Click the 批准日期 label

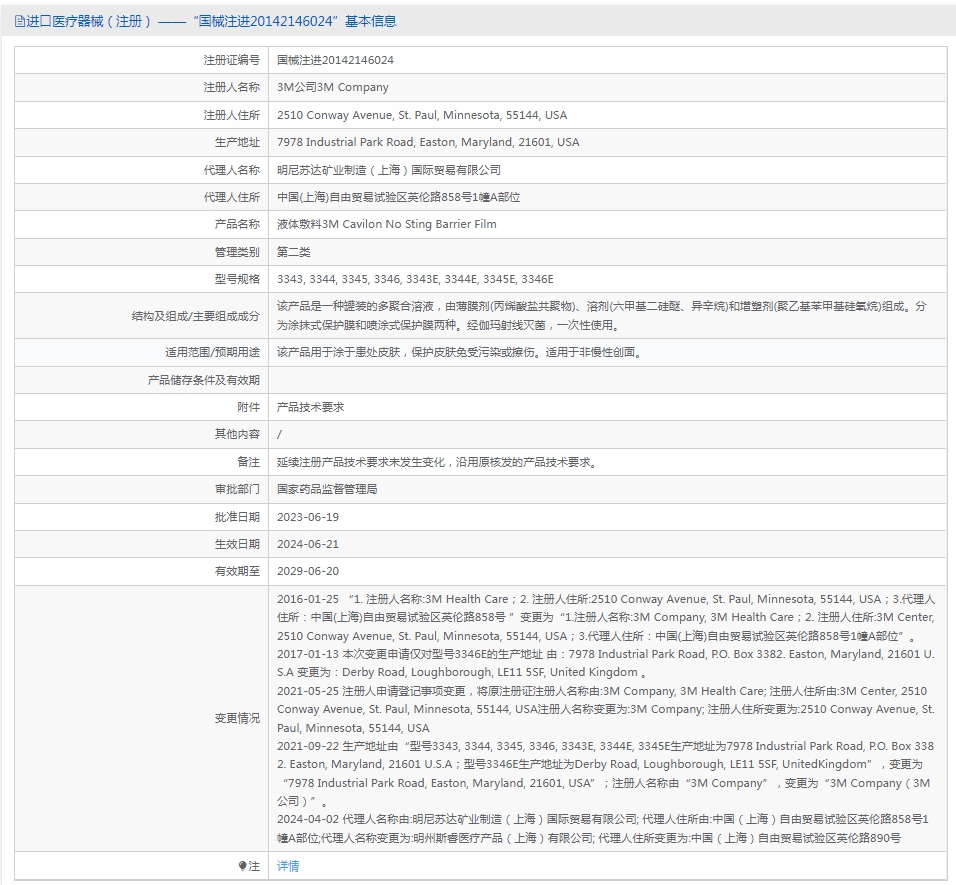coord(237,517)
